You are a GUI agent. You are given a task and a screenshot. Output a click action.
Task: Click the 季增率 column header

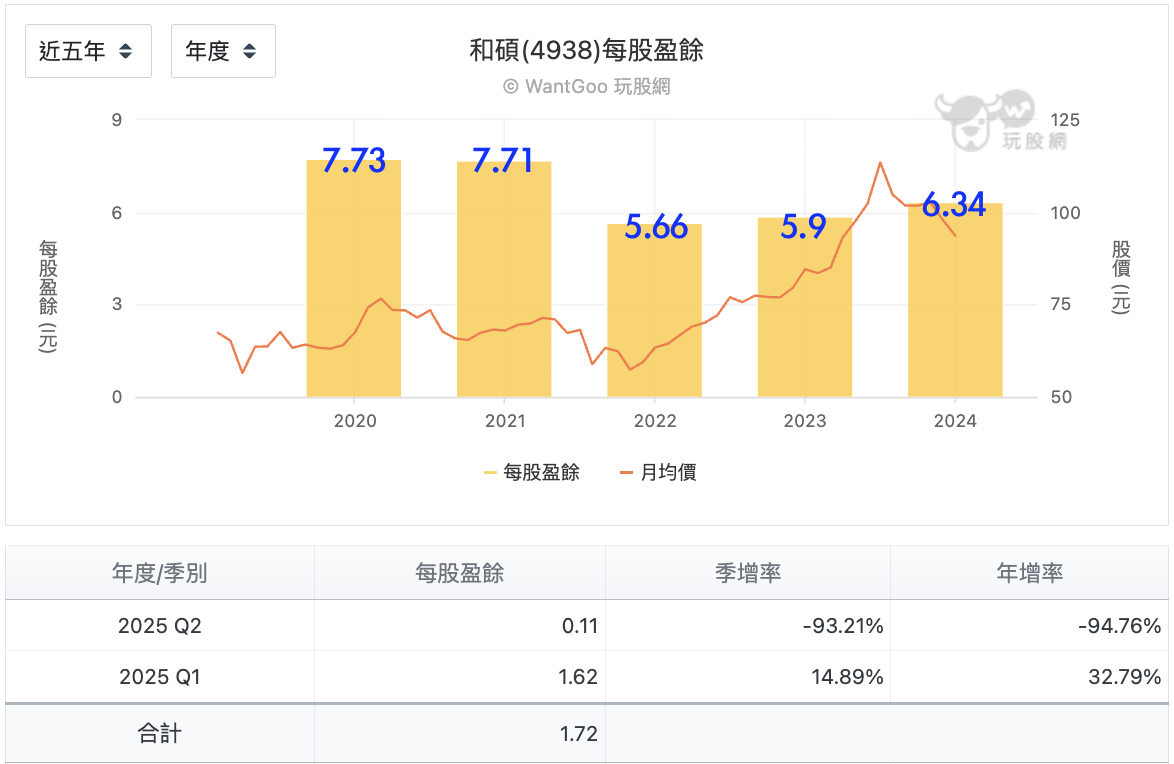(748, 573)
